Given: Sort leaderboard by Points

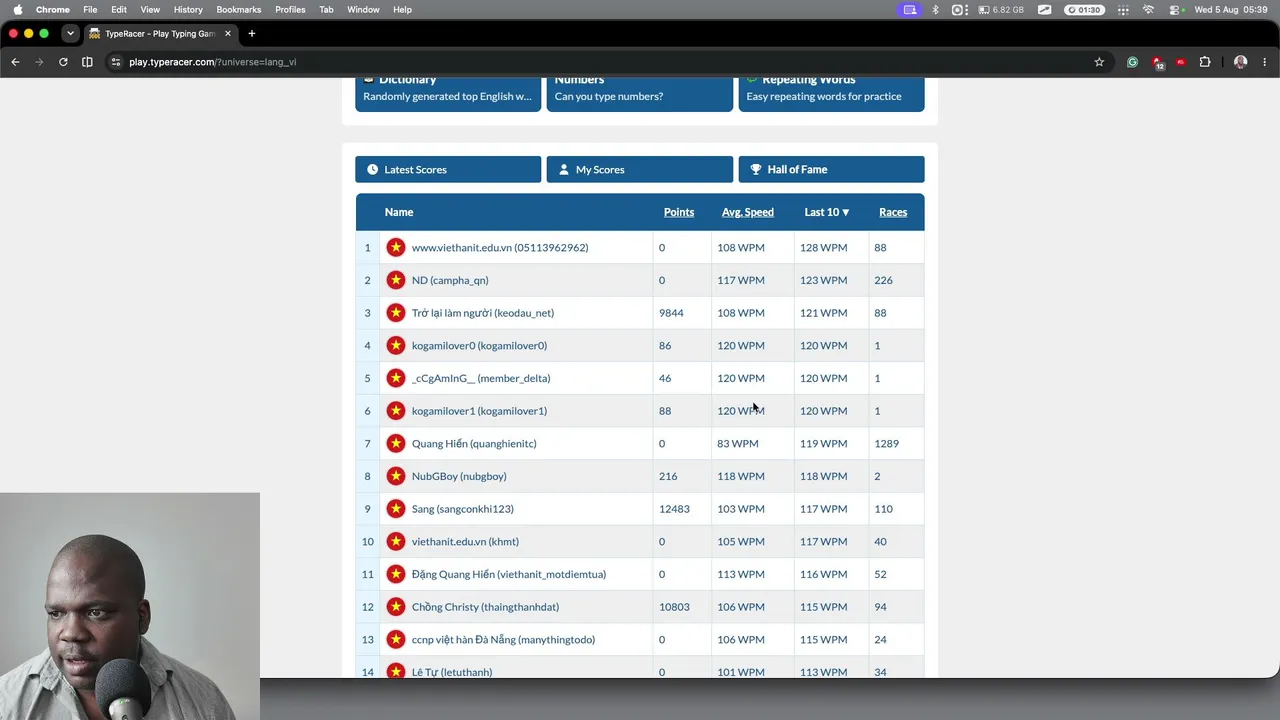Looking at the screenshot, I should pos(679,212).
